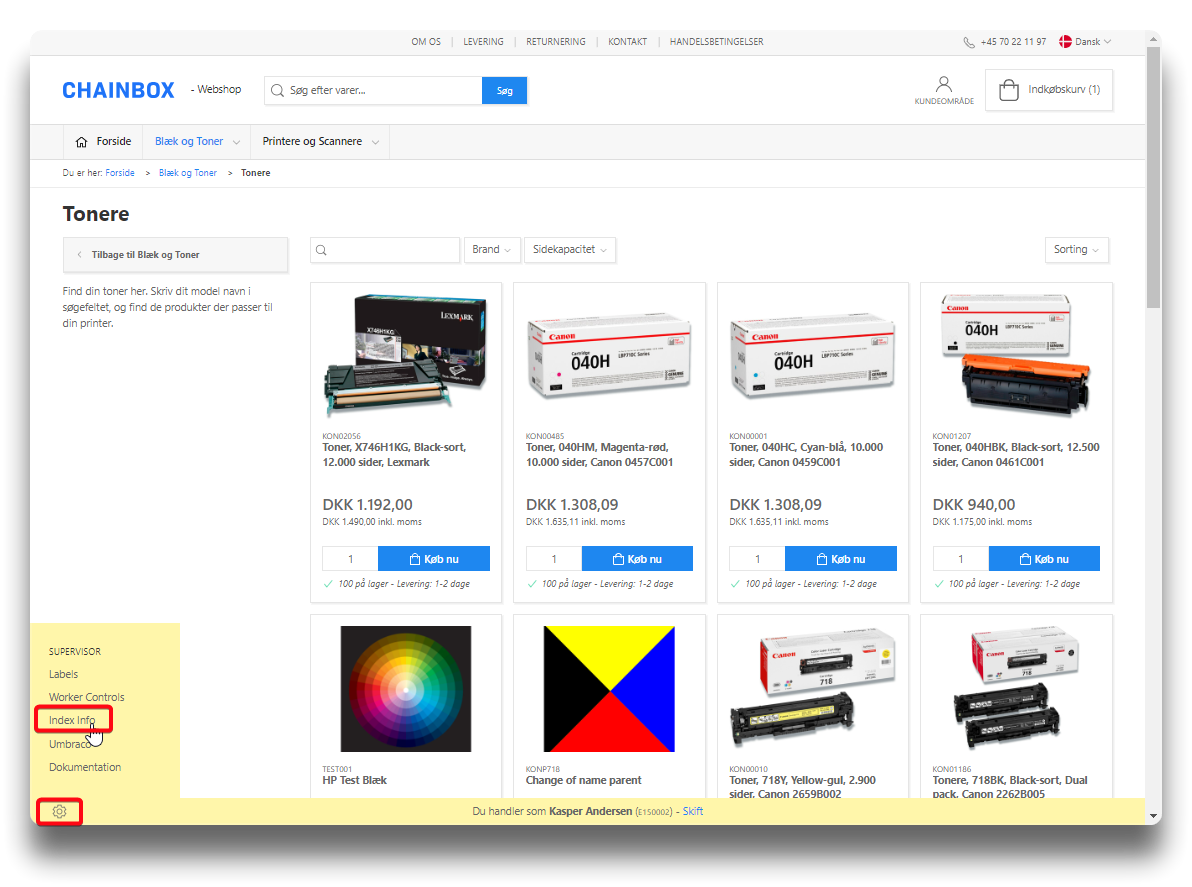Viewport: 1192px width, 887px height.
Task: Open Dokumentation in supervisor panel
Action: tap(85, 767)
